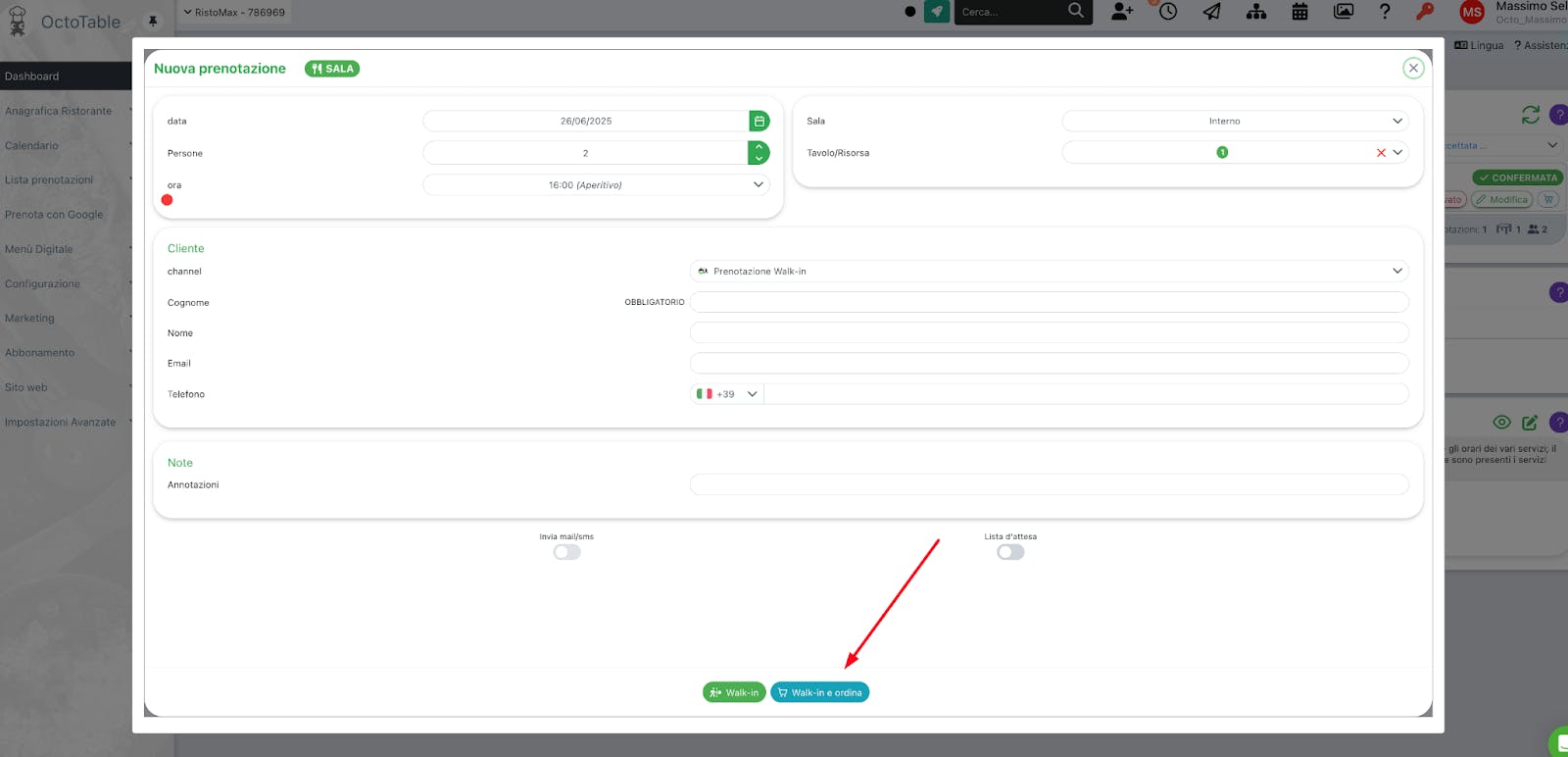Image resolution: width=1568 pixels, height=757 pixels.
Task: Click the green SALA badge
Action: pyautogui.click(x=332, y=69)
